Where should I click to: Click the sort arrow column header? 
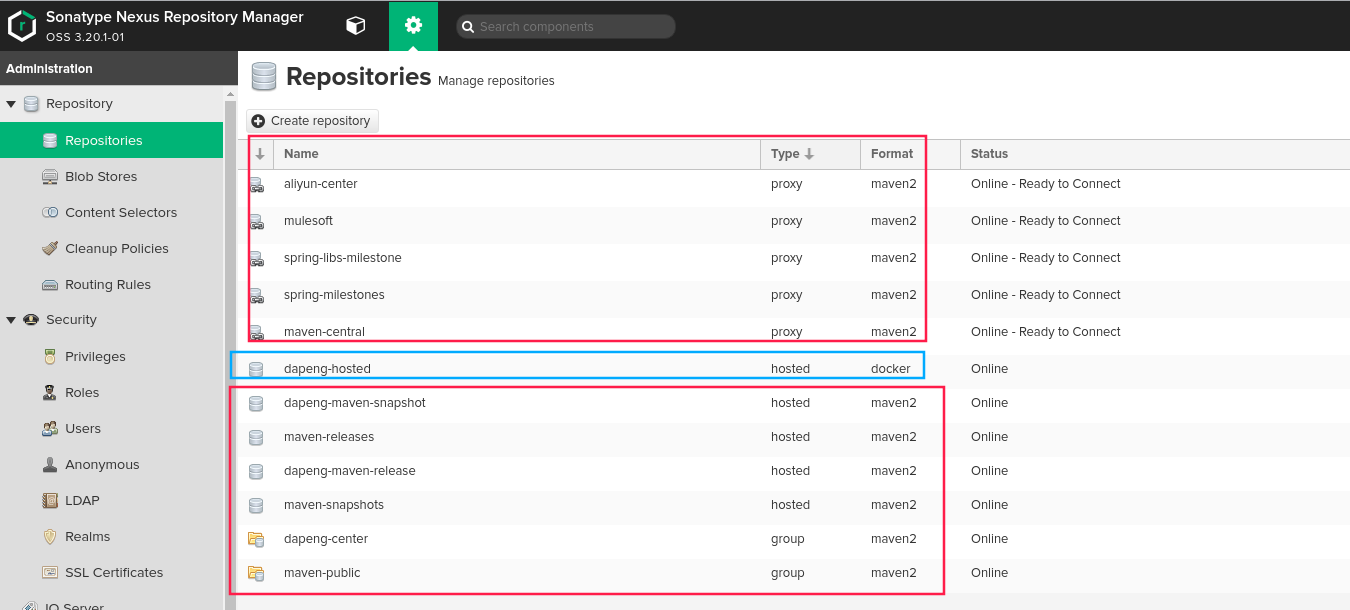click(x=260, y=154)
